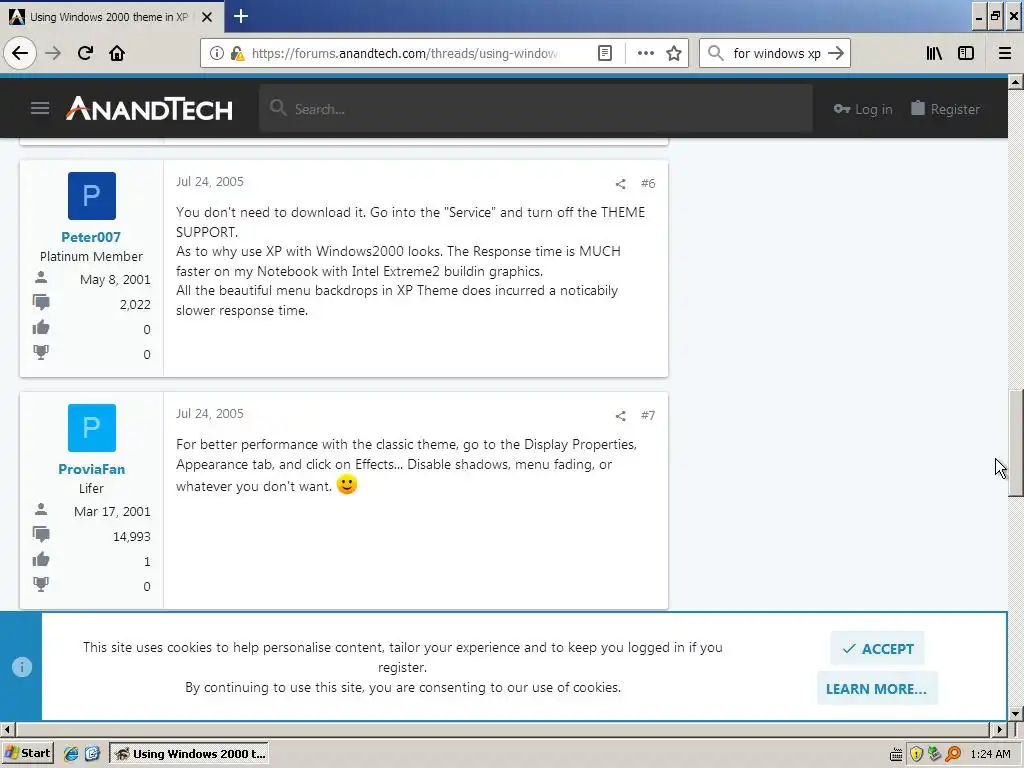
Task: Click the forward navigation arrow
Action: coord(53,53)
